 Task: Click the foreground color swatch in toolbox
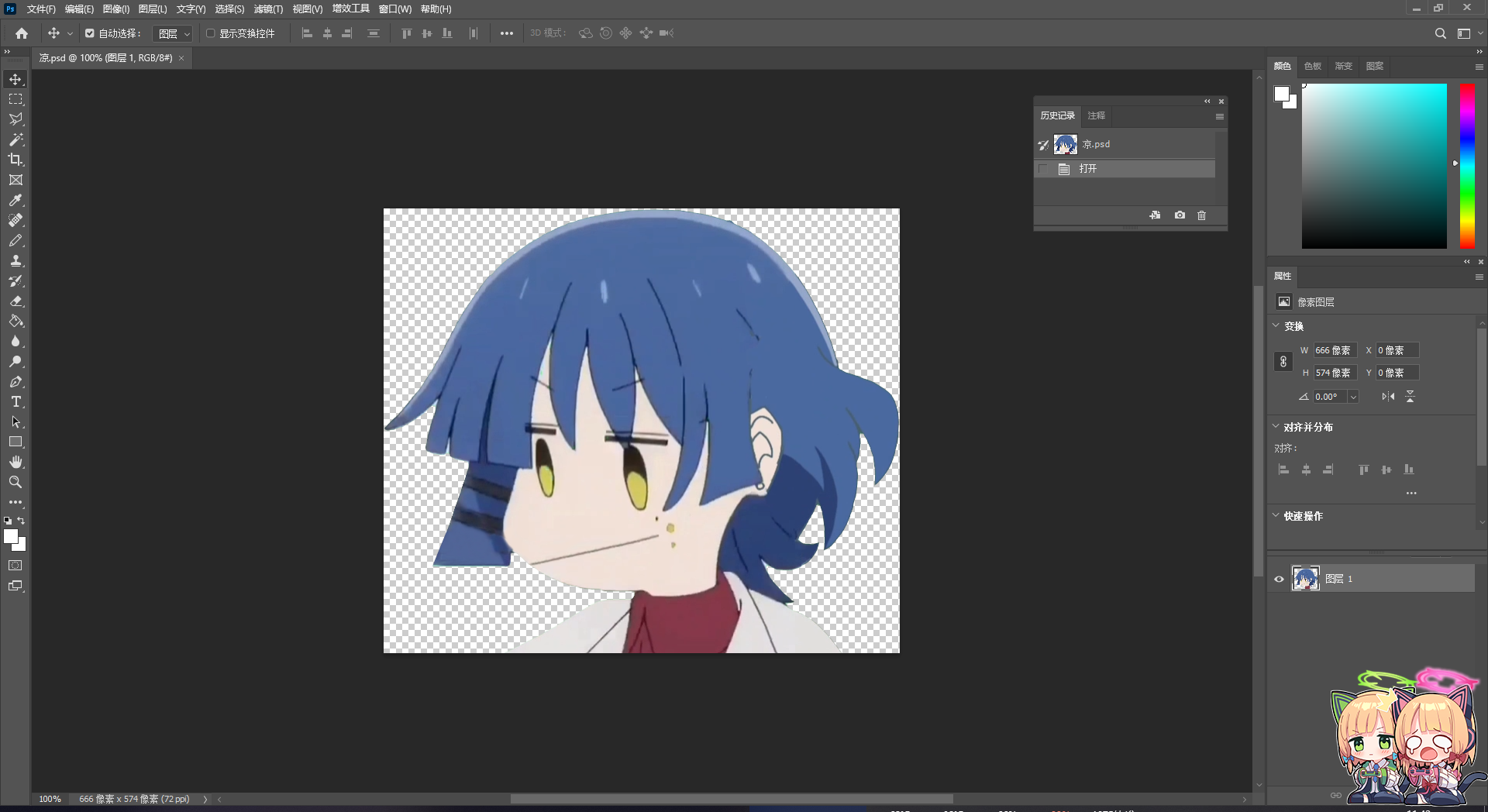(11, 537)
